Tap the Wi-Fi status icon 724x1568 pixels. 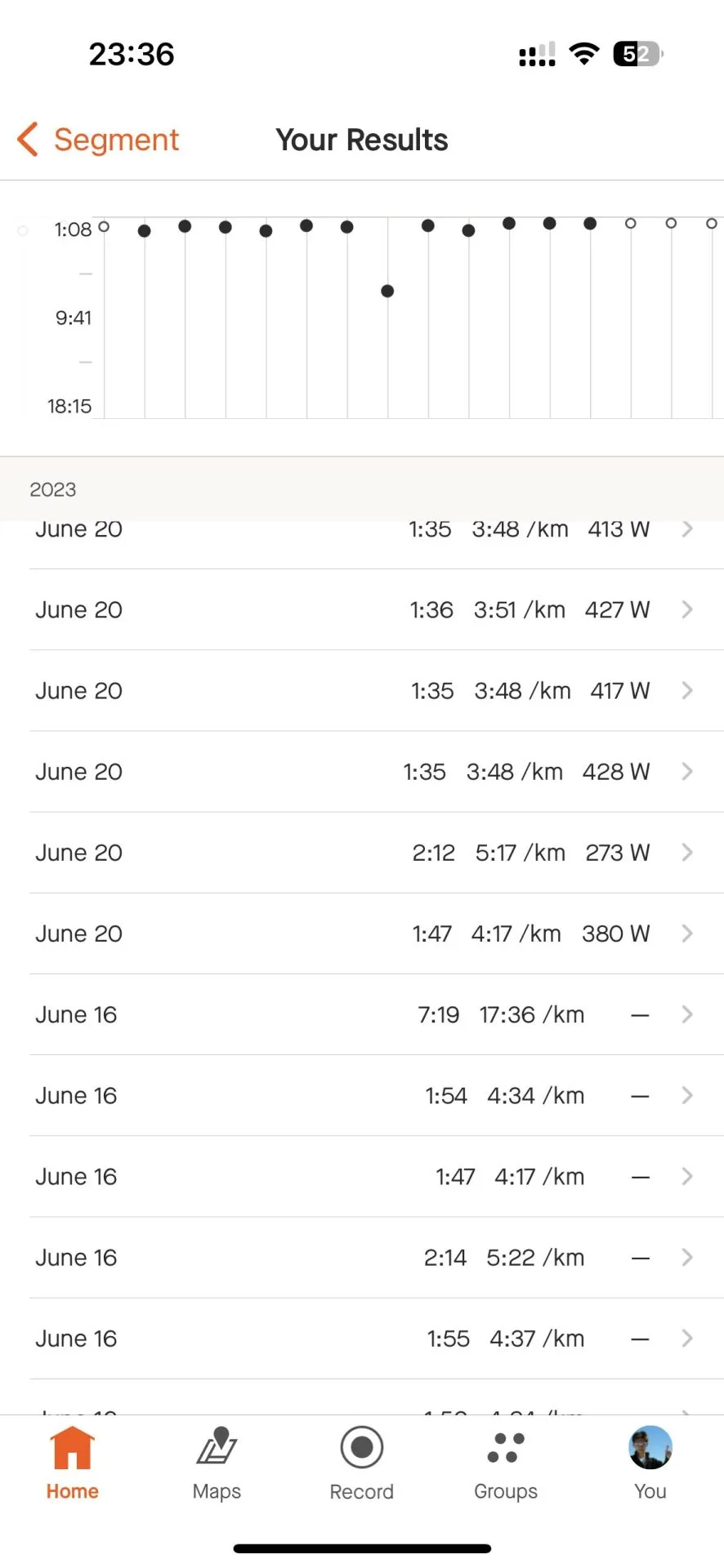[583, 54]
